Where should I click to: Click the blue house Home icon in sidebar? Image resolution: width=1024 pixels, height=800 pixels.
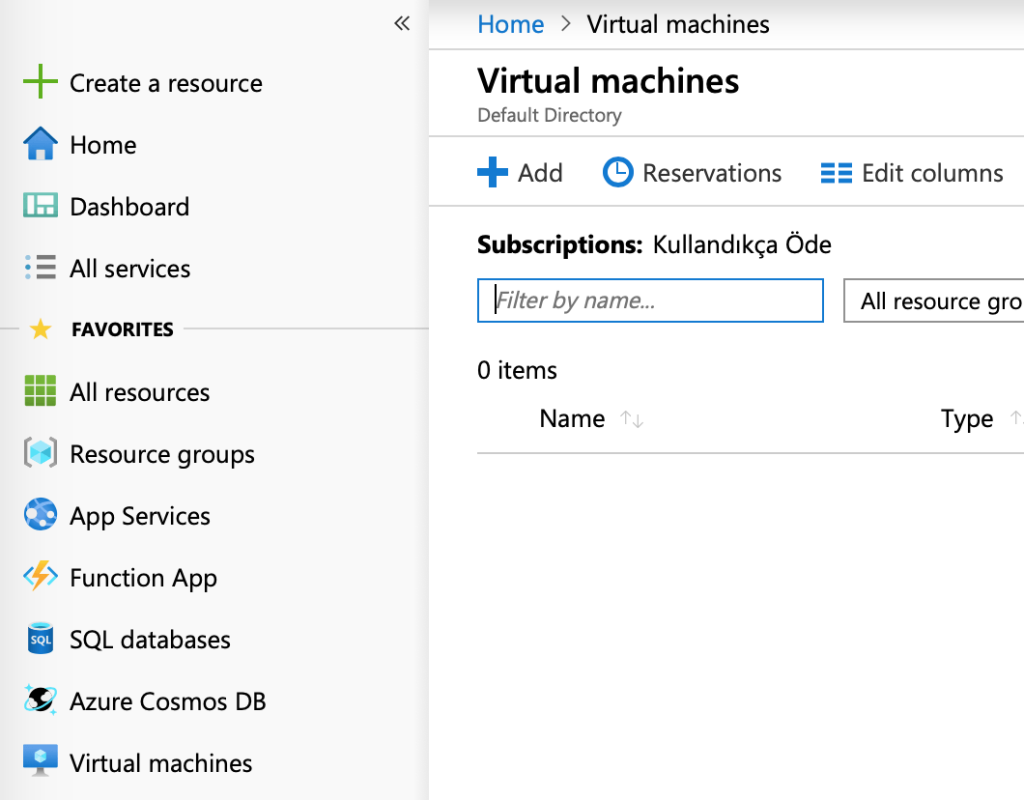(40, 144)
